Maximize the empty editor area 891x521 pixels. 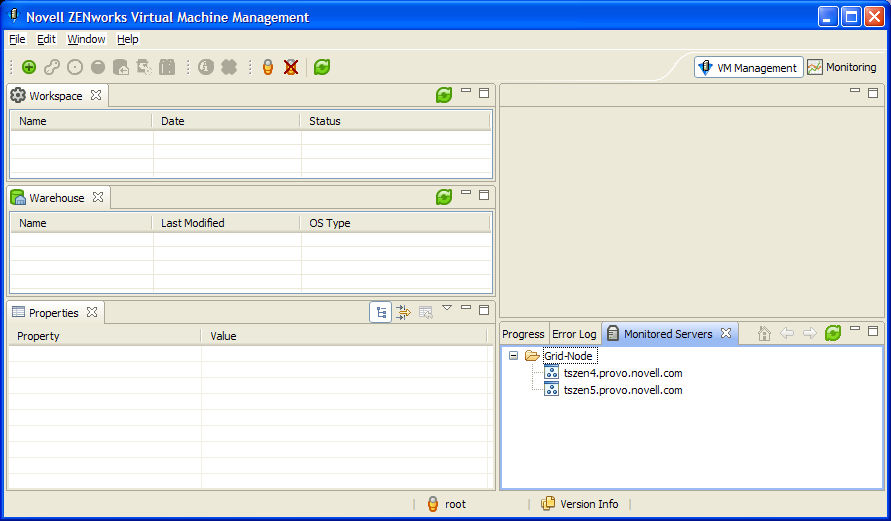(873, 93)
